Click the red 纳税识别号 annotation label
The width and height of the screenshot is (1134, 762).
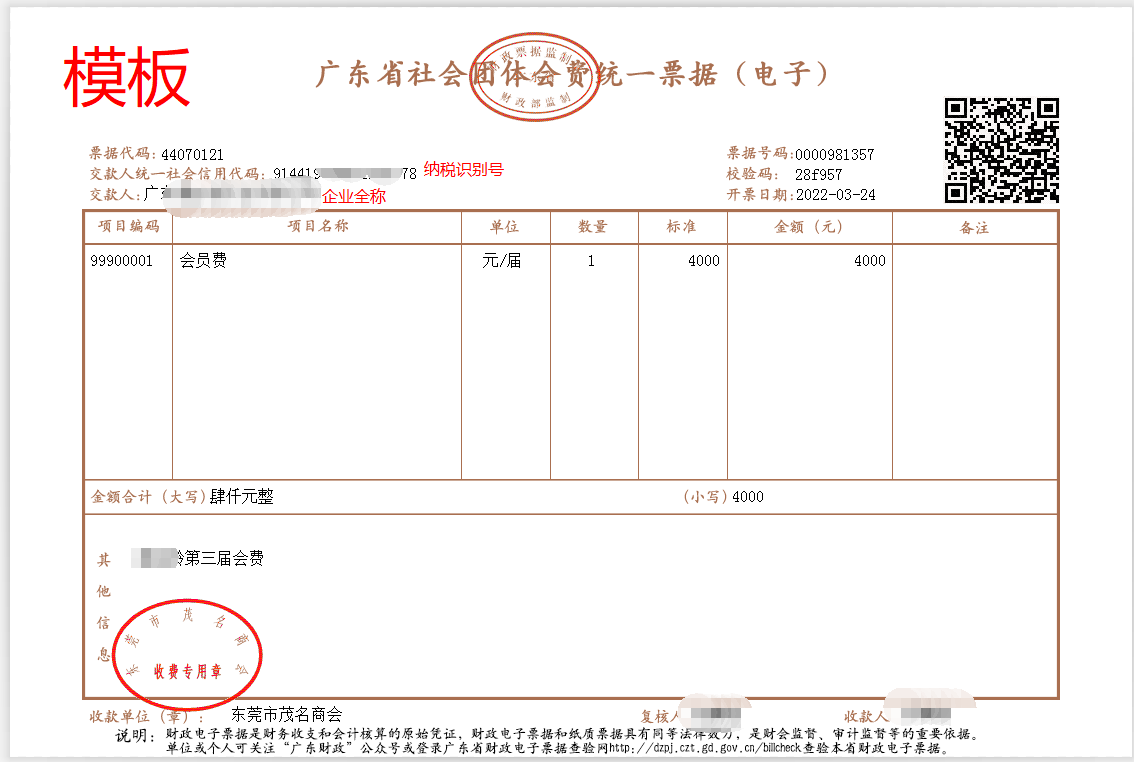[x=464, y=168]
